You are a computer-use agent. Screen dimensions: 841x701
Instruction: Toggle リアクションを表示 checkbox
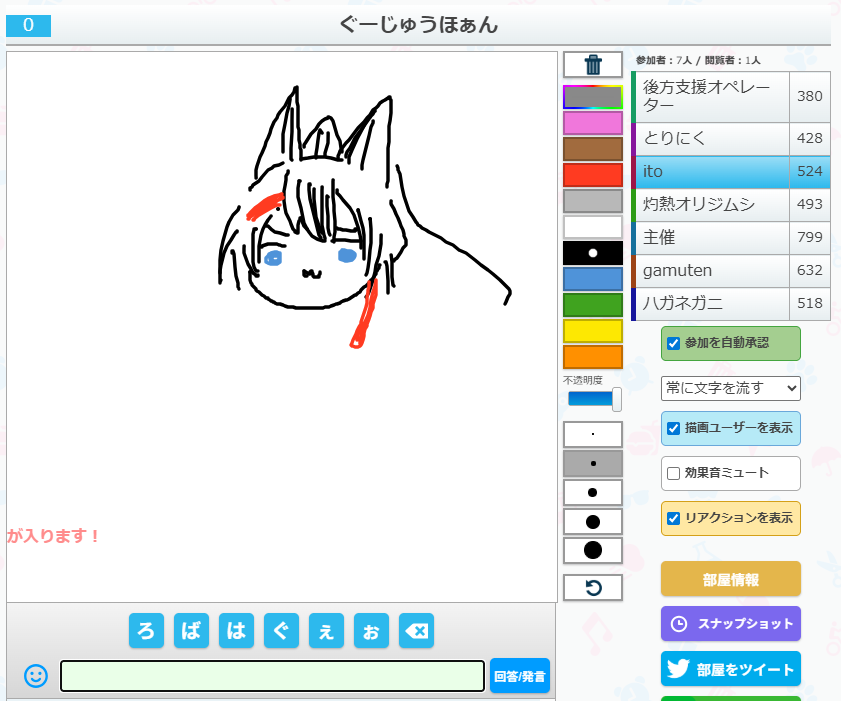[674, 518]
